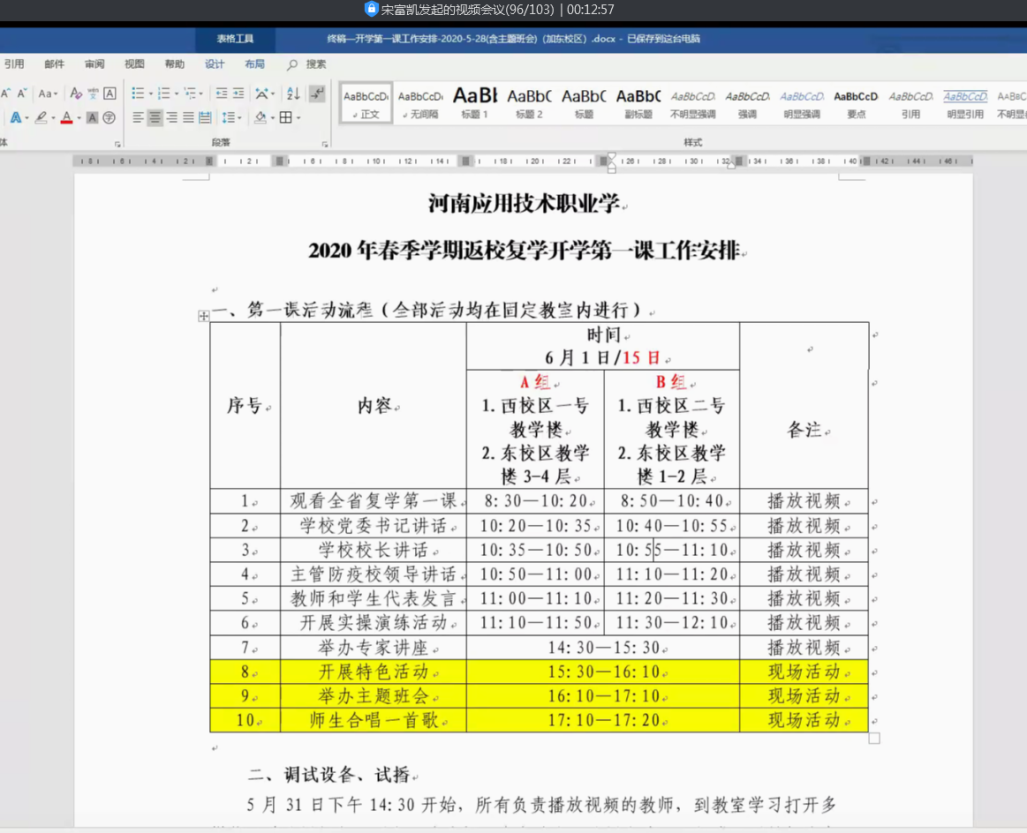Toggle show paragraph marks
Image resolution: width=1027 pixels, height=833 pixels.
pos(317,93)
